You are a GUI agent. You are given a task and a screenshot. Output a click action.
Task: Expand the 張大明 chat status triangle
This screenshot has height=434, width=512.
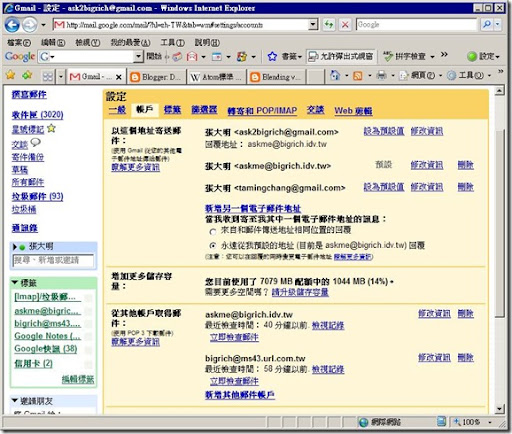[15, 247]
